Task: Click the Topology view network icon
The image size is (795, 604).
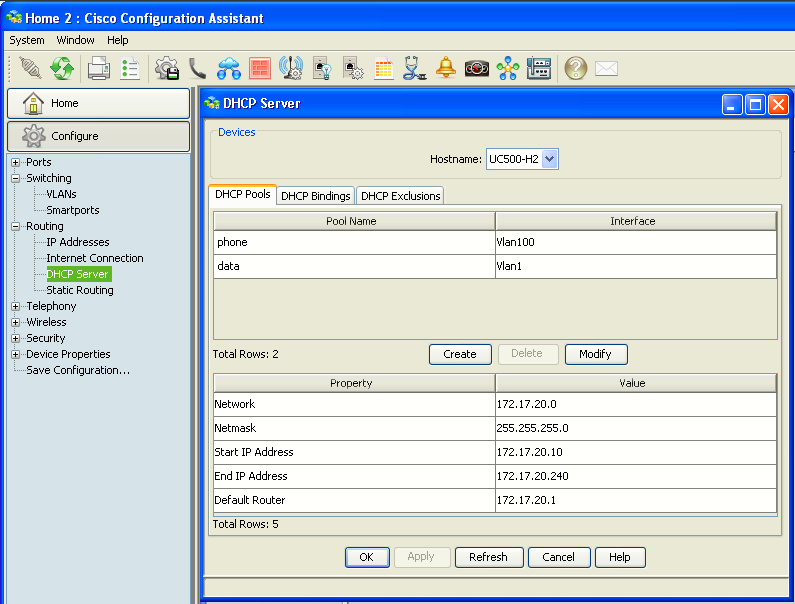Action: click(x=508, y=68)
